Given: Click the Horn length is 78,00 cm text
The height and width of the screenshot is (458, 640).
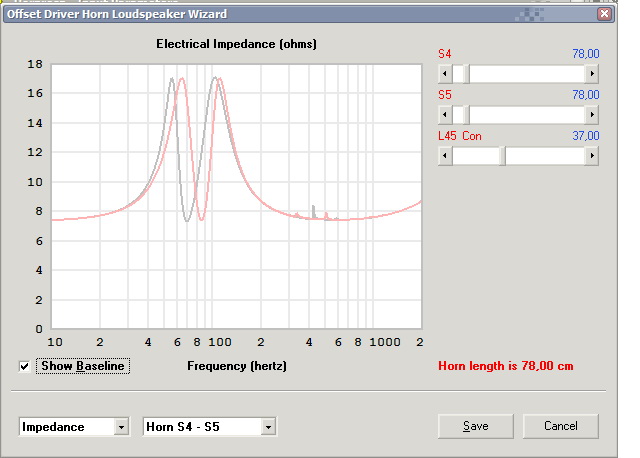Looking at the screenshot, I should [506, 366].
